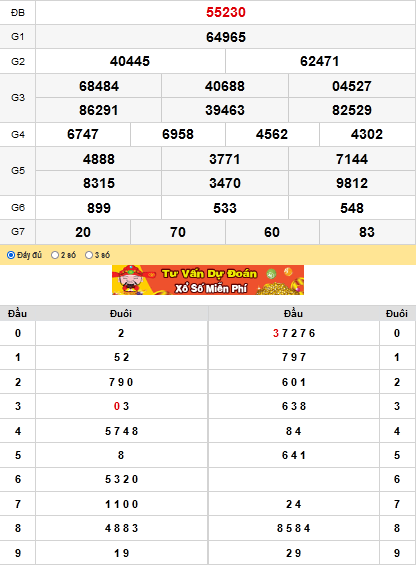Click the G5 row label

pyautogui.click(x=18, y=171)
